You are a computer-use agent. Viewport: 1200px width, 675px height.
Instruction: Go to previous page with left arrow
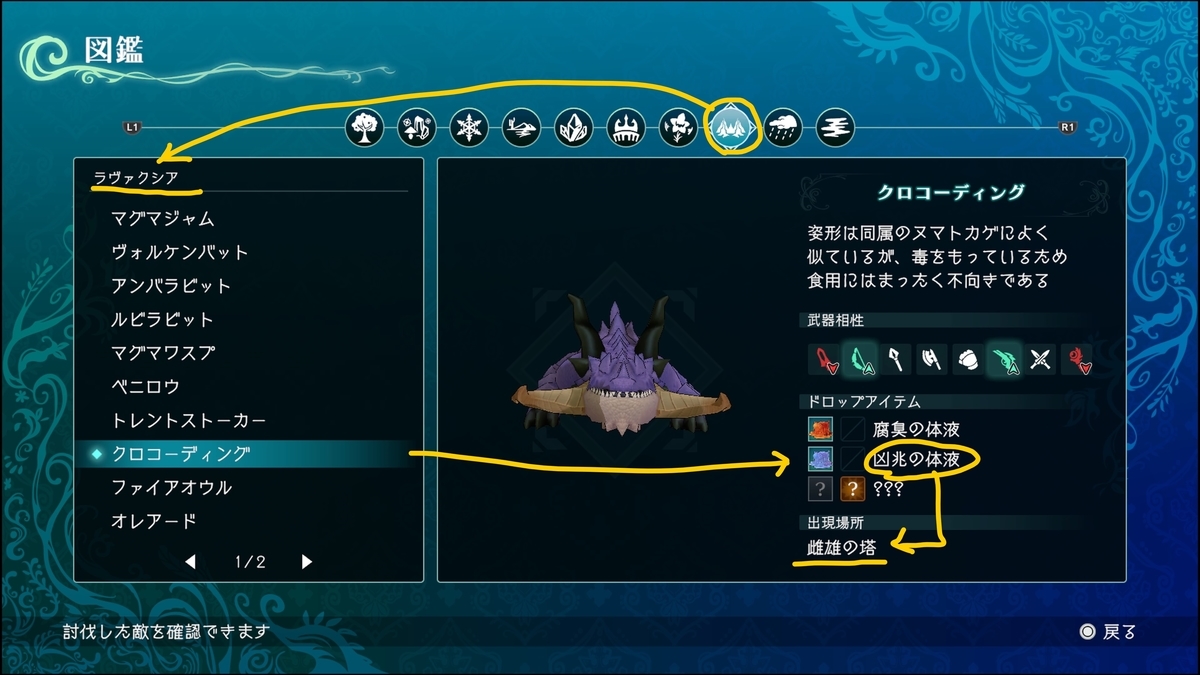click(x=191, y=562)
